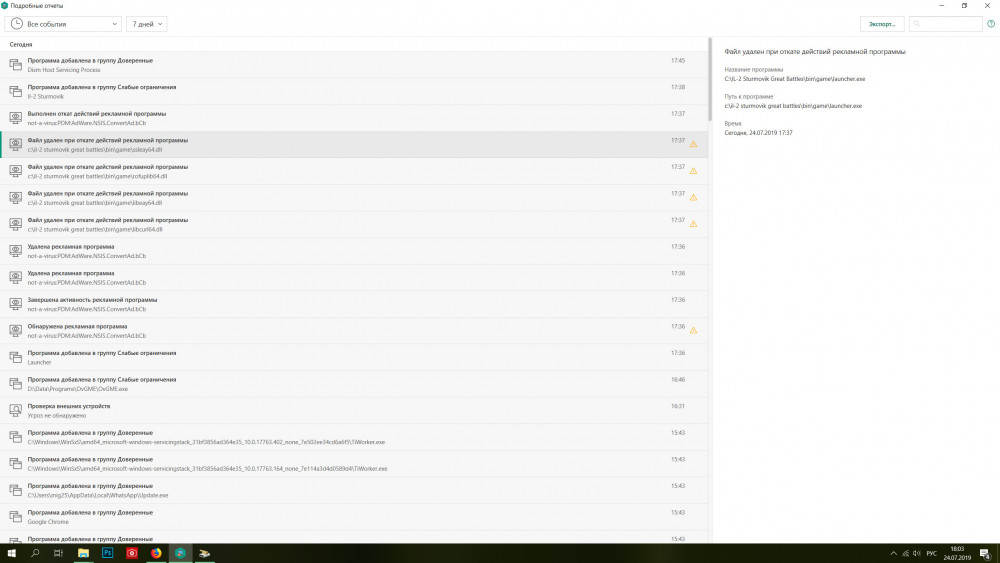Click monitor icon of rofuplib64.dll row
1000x563 pixels.
coord(15,171)
